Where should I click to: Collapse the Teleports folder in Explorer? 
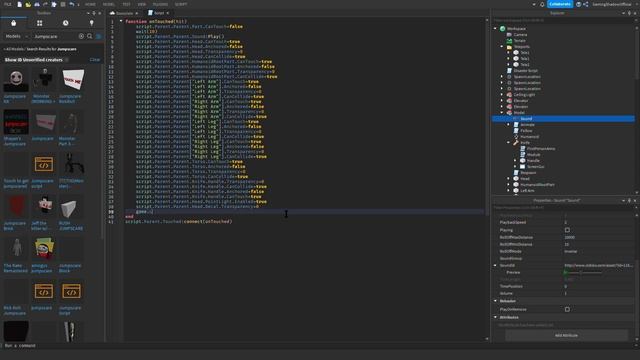502,47
